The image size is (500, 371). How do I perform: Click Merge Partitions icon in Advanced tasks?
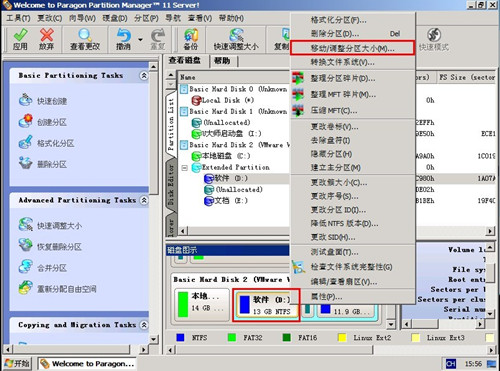26,267
